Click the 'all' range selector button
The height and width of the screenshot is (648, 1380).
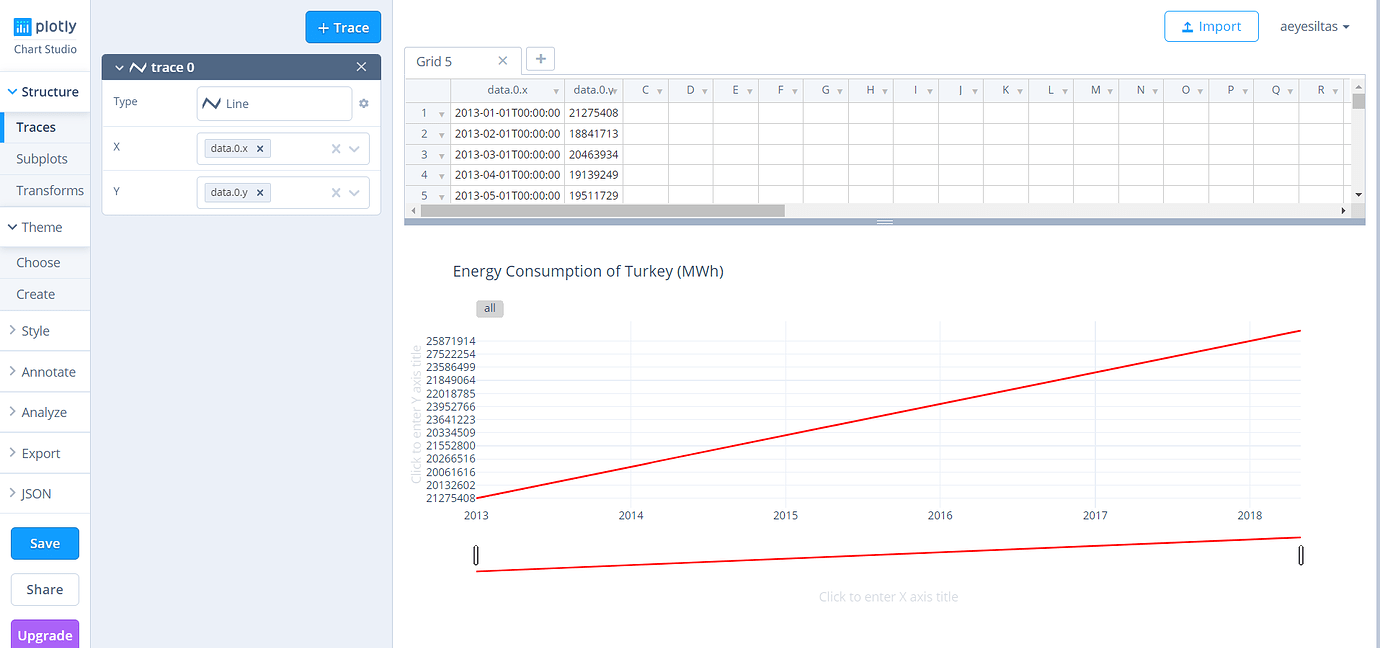pyautogui.click(x=490, y=308)
